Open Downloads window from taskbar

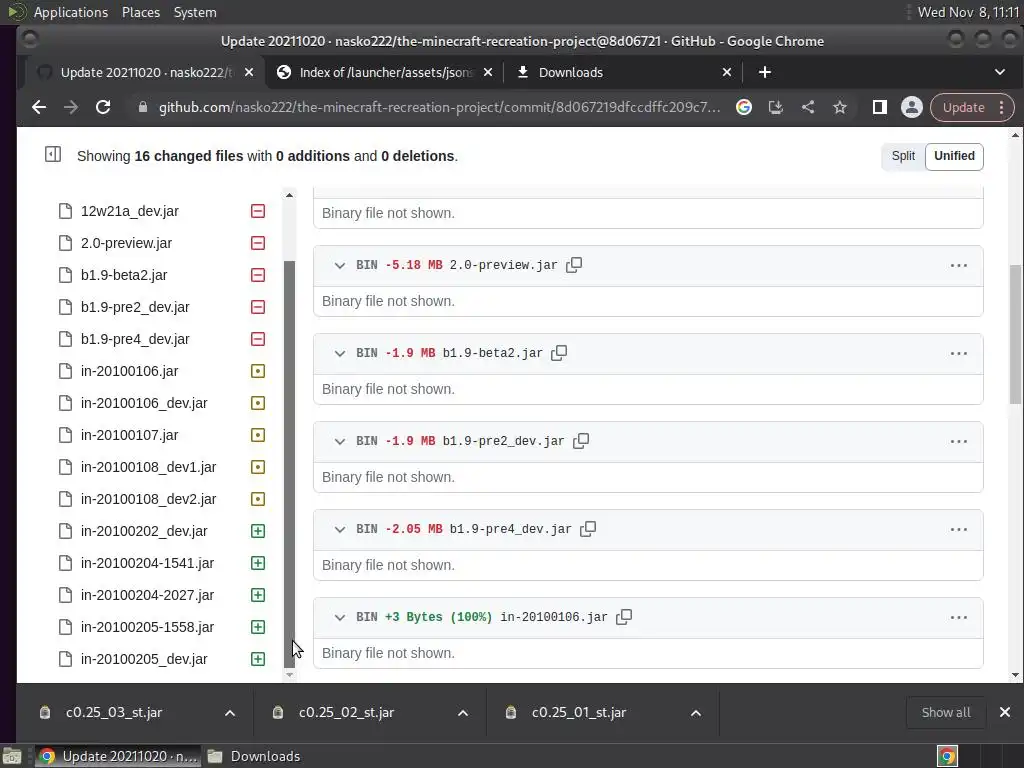tap(255, 756)
